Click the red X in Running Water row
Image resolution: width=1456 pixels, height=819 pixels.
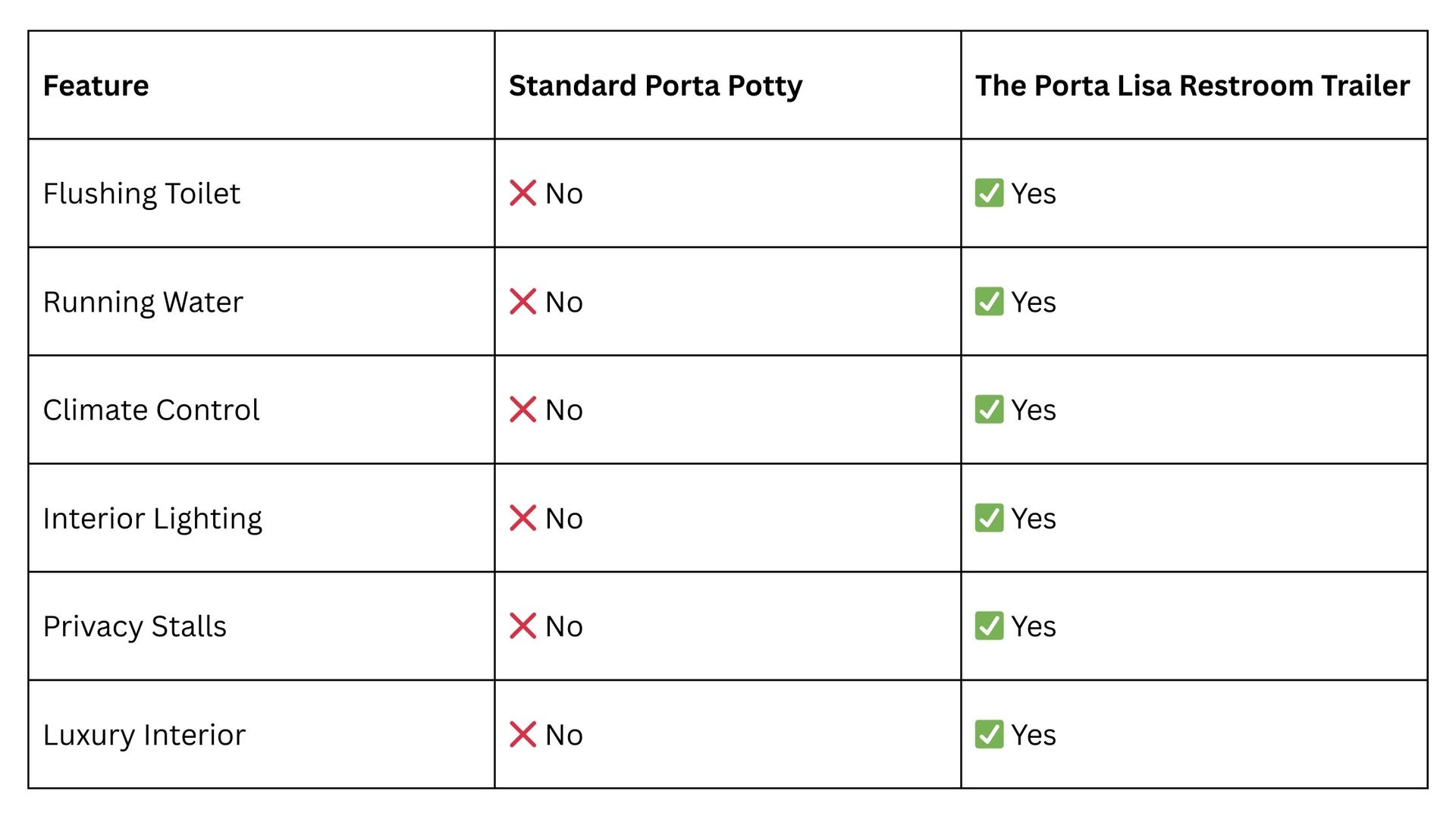pos(522,302)
